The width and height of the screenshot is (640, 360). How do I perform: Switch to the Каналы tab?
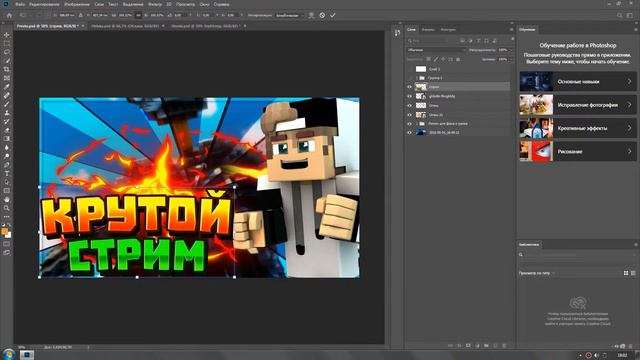(428, 29)
